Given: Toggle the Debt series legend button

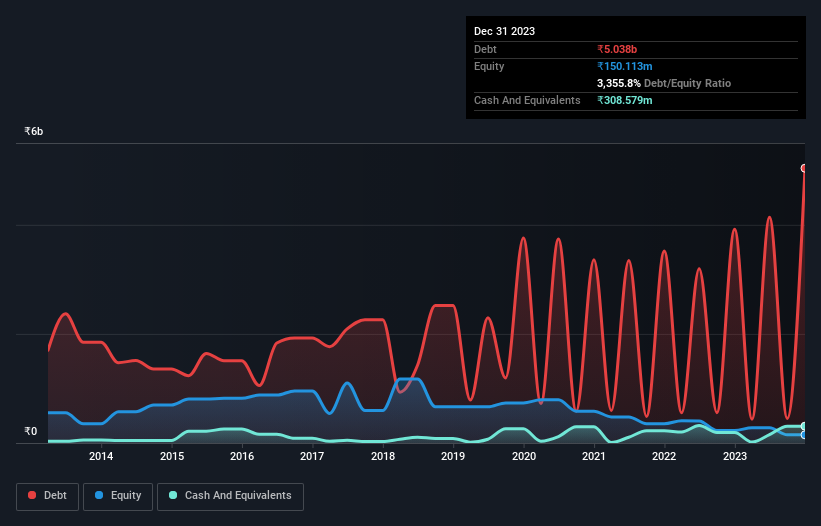Looking at the screenshot, I should coord(47,496).
